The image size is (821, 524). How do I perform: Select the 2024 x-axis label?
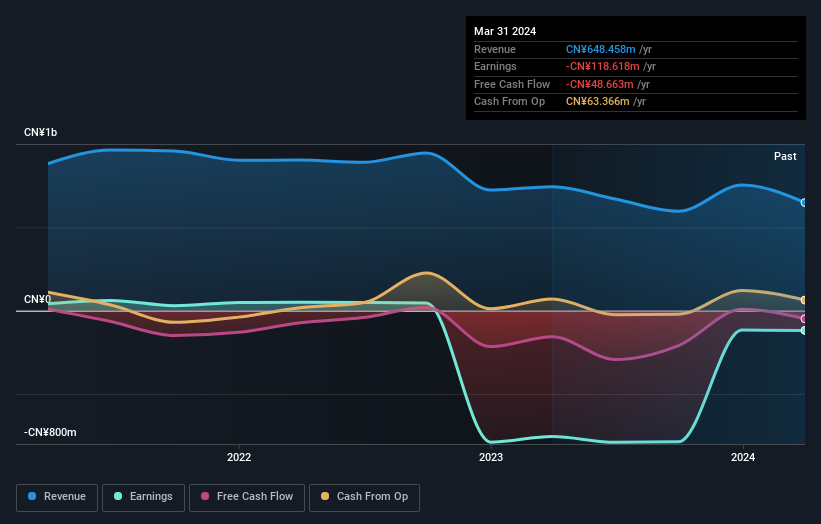(742, 457)
